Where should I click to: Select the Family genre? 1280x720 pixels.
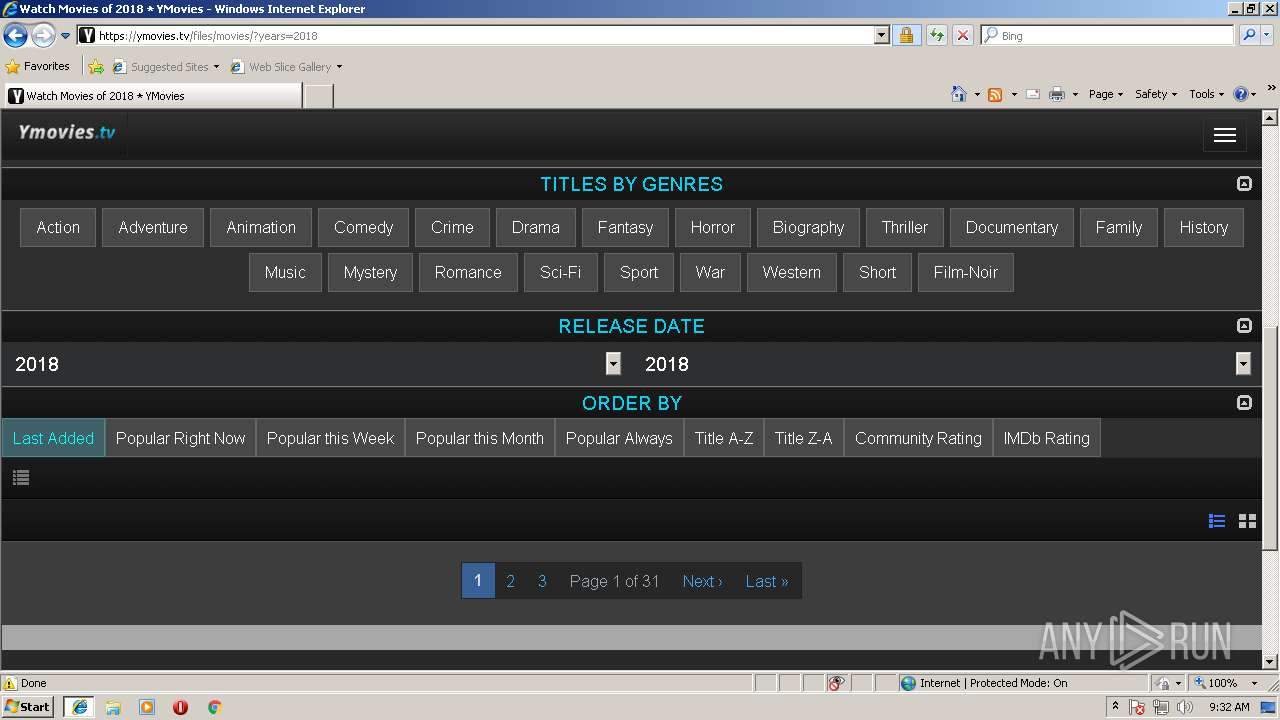1119,227
